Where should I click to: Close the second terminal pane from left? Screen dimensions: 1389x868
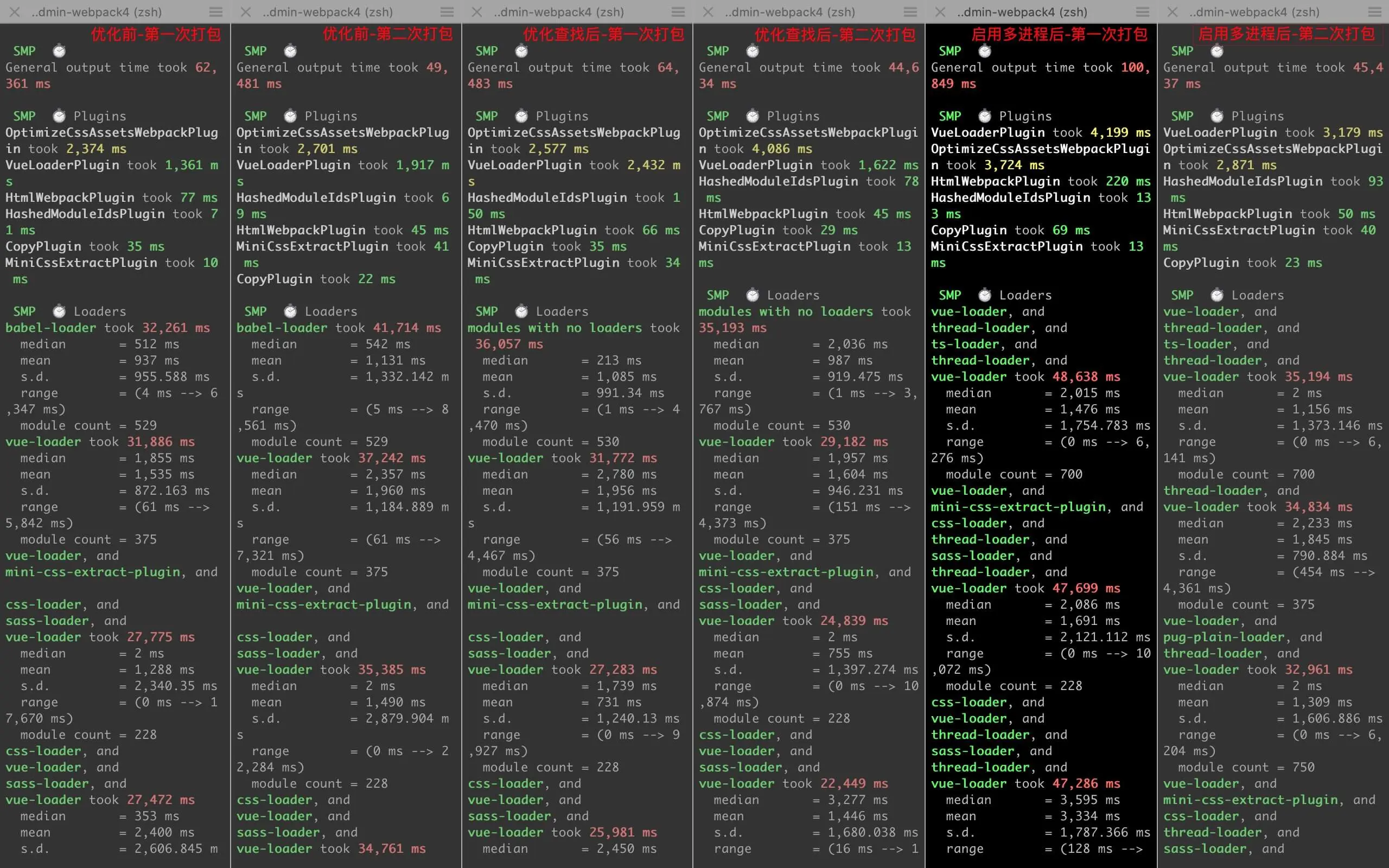point(246,11)
